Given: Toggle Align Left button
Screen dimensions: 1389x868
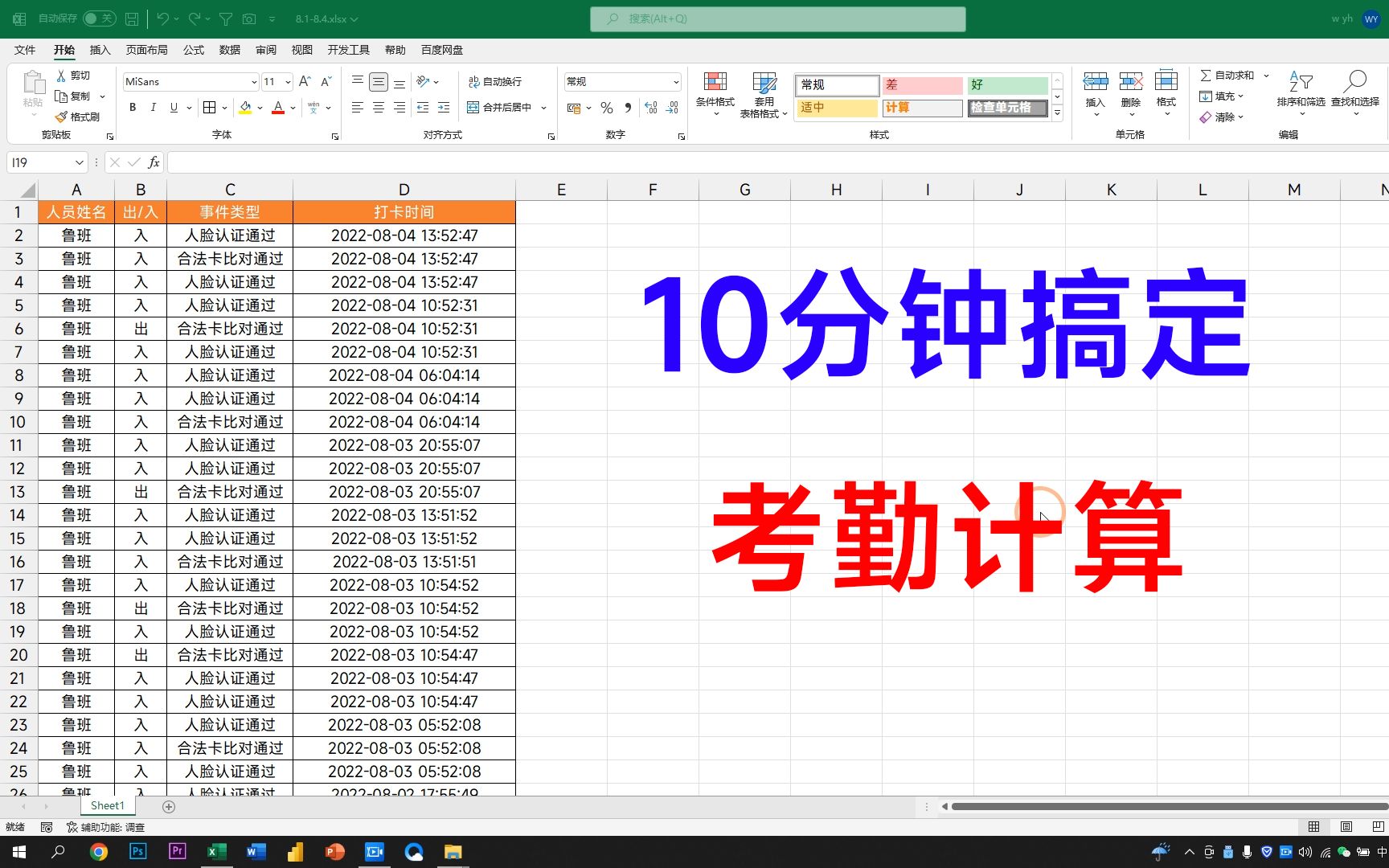Looking at the screenshot, I should coord(358,107).
